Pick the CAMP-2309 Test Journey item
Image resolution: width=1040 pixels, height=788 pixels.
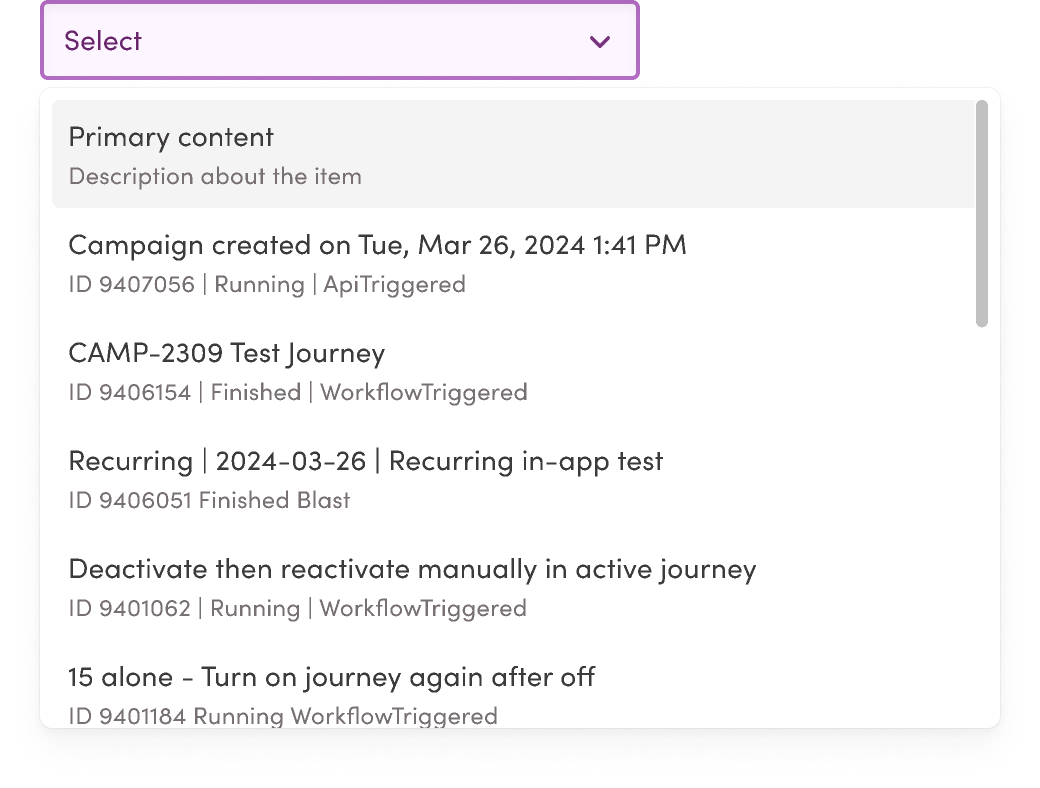coord(226,353)
